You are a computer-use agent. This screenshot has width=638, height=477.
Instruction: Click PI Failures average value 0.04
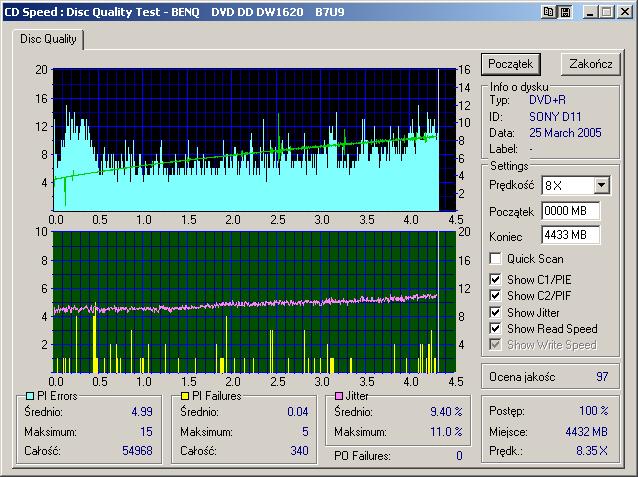coord(297,411)
